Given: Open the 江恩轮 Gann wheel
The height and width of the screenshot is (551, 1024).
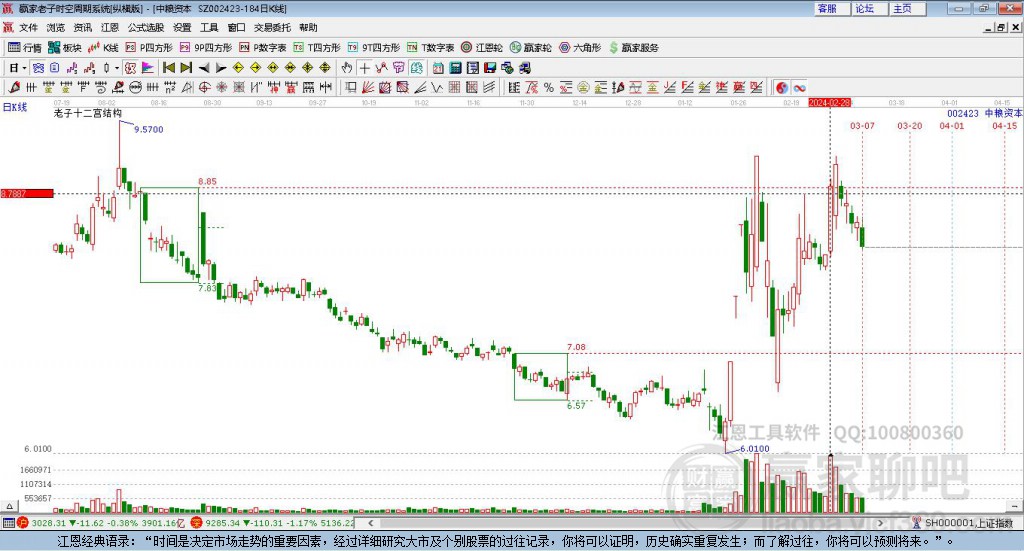Looking at the screenshot, I should coord(482,48).
